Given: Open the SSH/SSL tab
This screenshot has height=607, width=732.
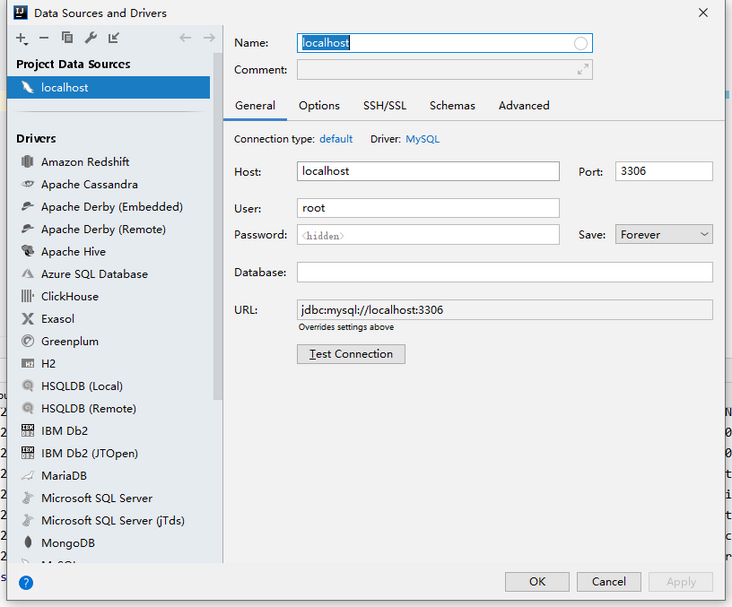Looking at the screenshot, I should click(385, 106).
